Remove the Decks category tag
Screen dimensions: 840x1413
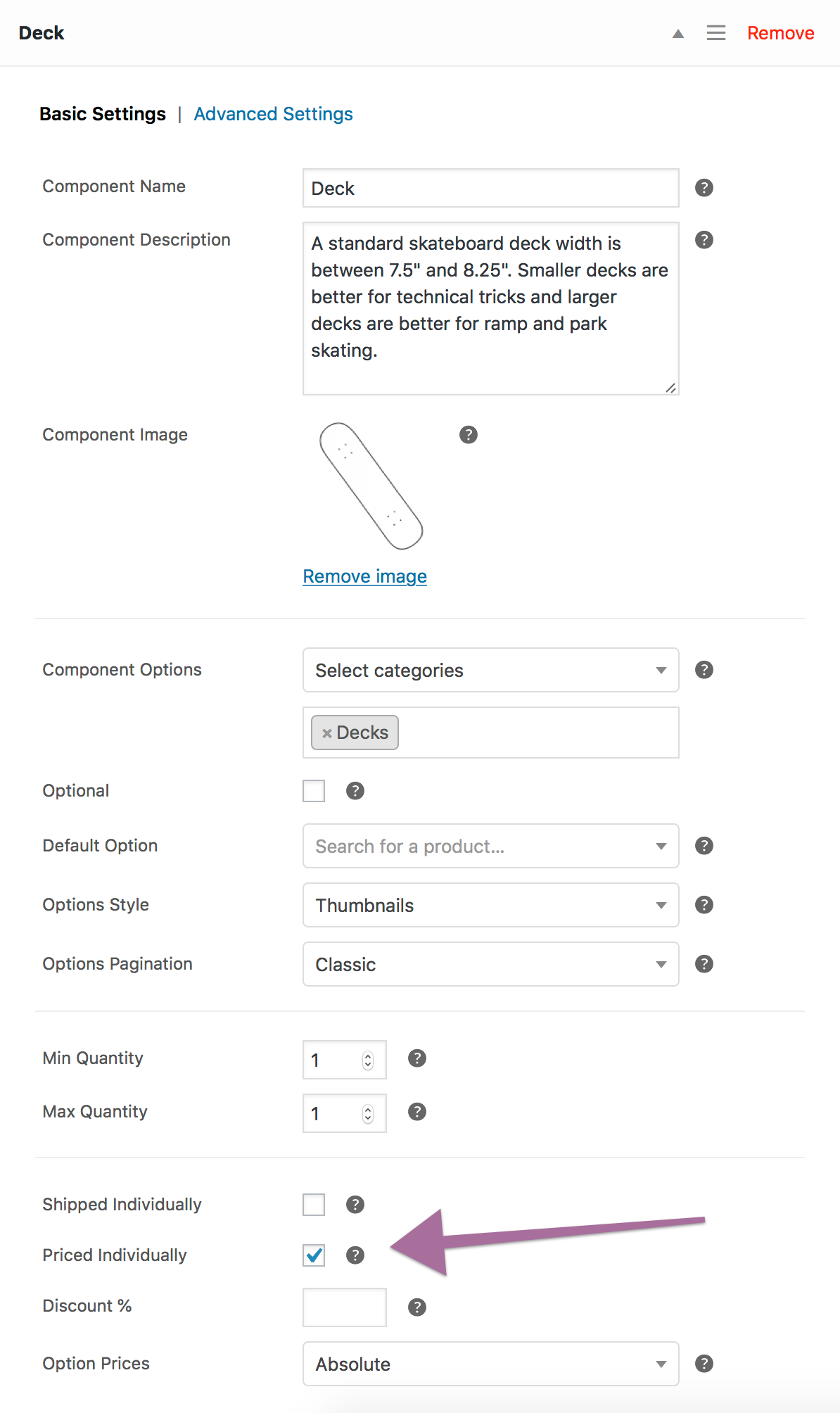[x=327, y=733]
